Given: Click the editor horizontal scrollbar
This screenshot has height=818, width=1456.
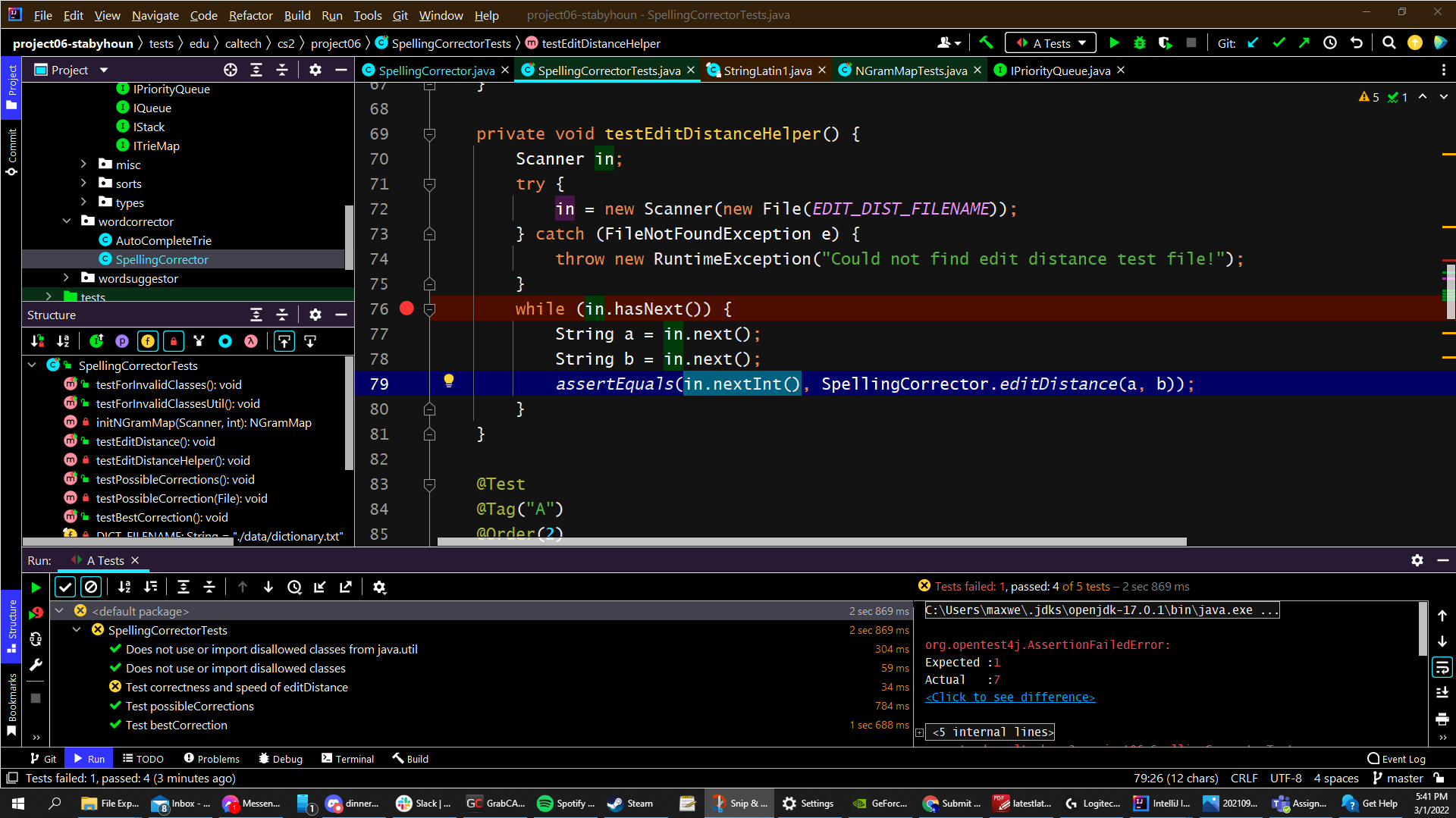Looking at the screenshot, I should [x=811, y=541].
